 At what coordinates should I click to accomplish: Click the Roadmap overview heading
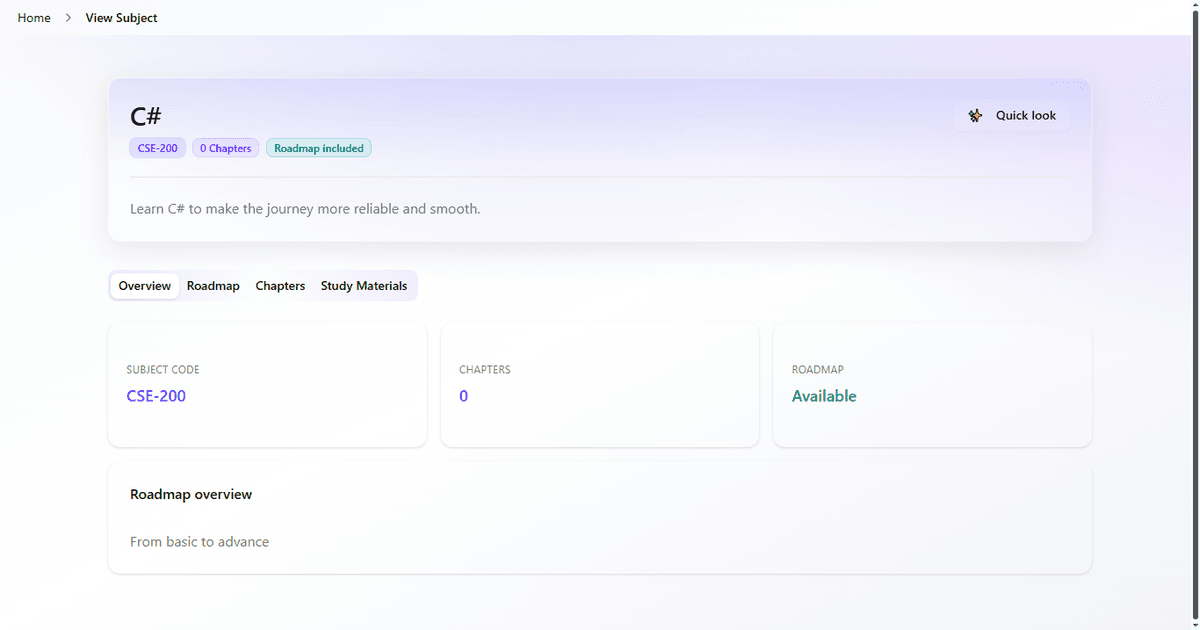tap(191, 493)
